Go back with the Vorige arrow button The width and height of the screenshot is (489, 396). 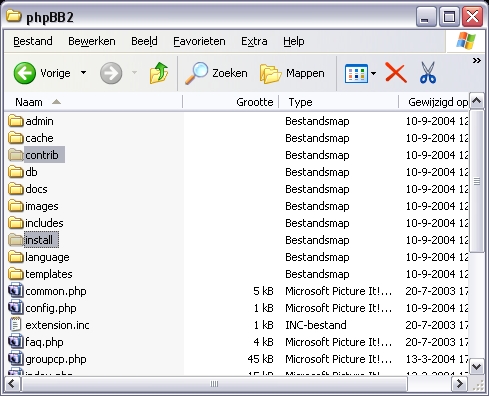tap(25, 73)
